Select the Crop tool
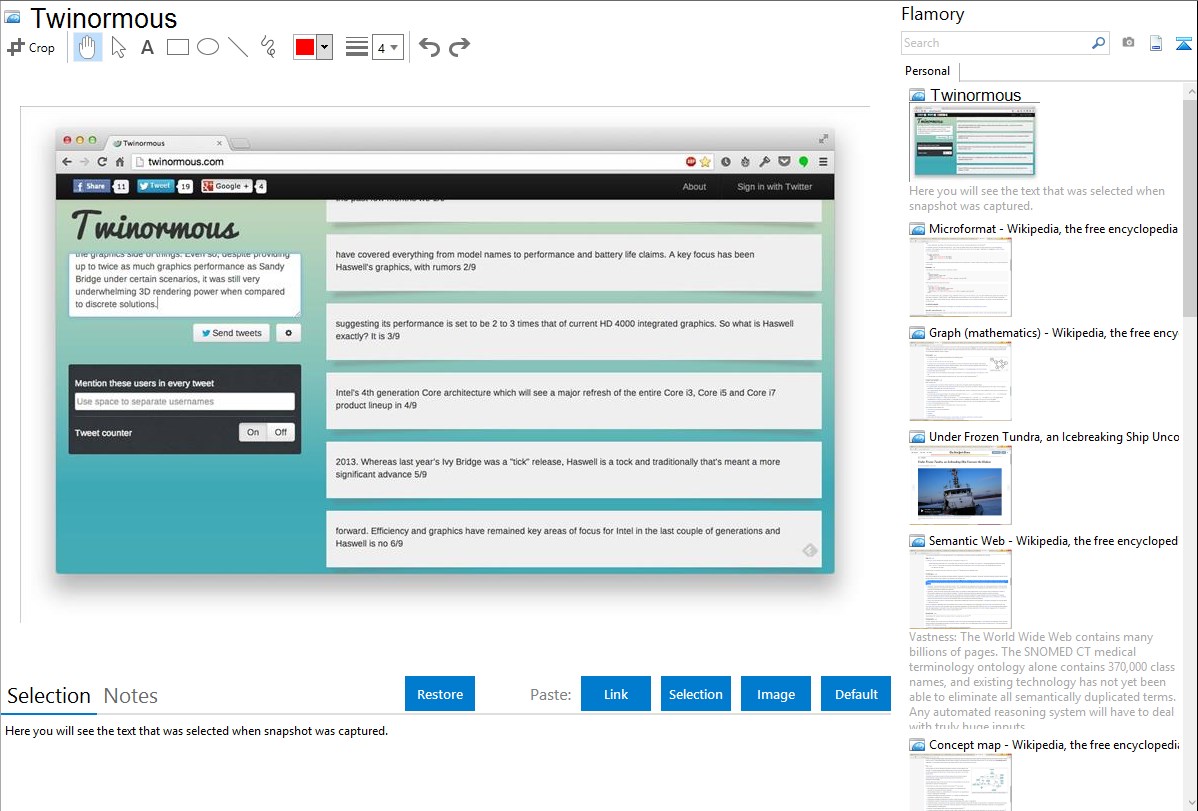The image size is (1198, 811). 31,47
